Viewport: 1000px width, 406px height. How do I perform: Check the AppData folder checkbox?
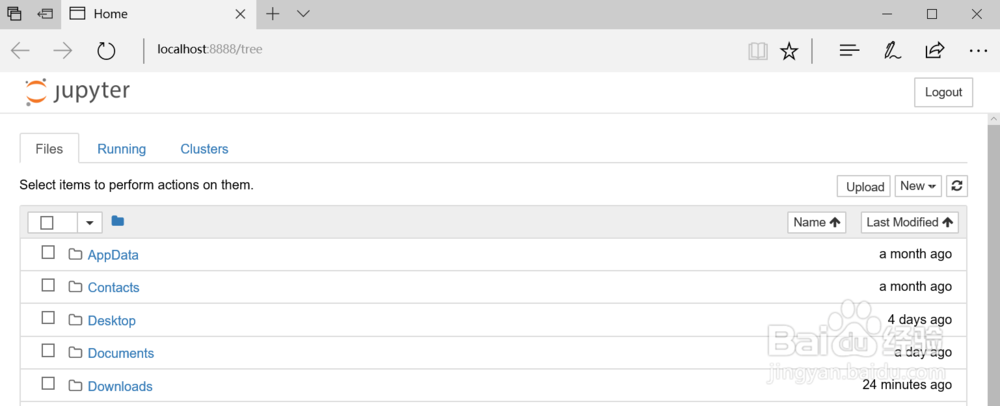48,253
